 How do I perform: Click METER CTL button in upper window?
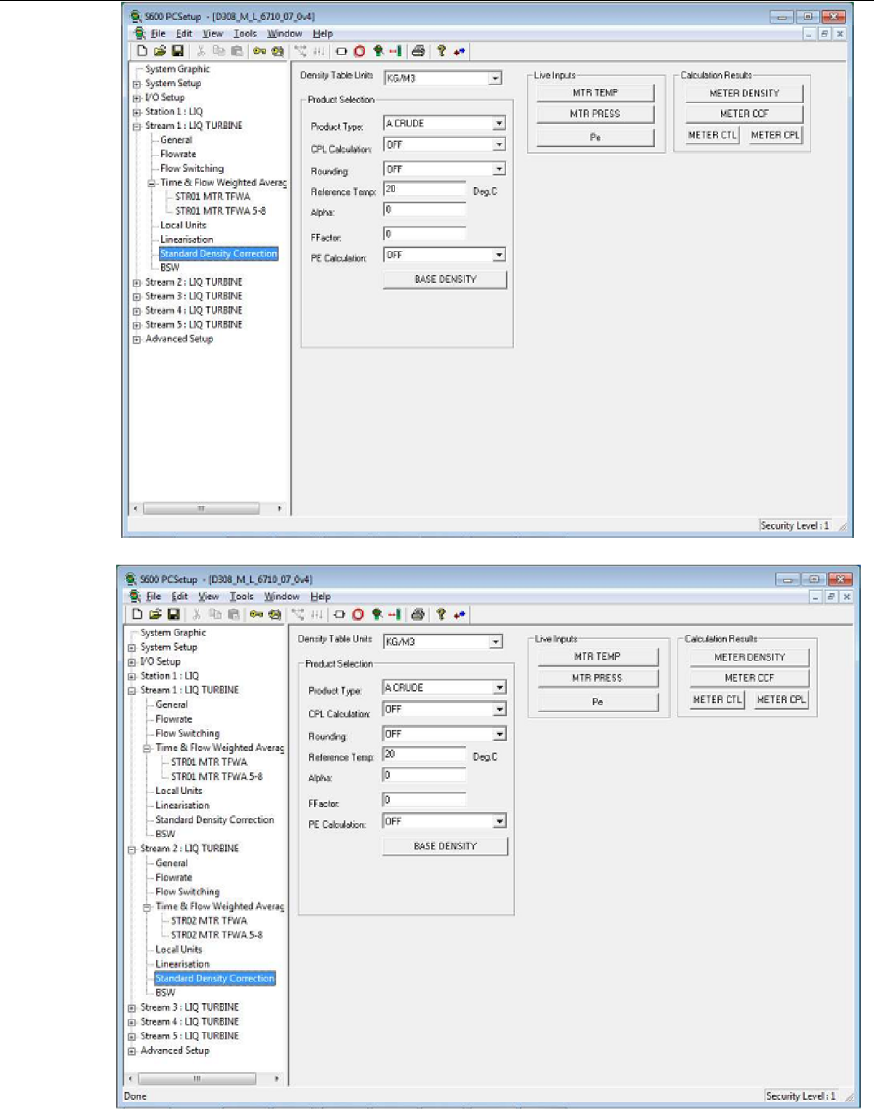(712, 135)
